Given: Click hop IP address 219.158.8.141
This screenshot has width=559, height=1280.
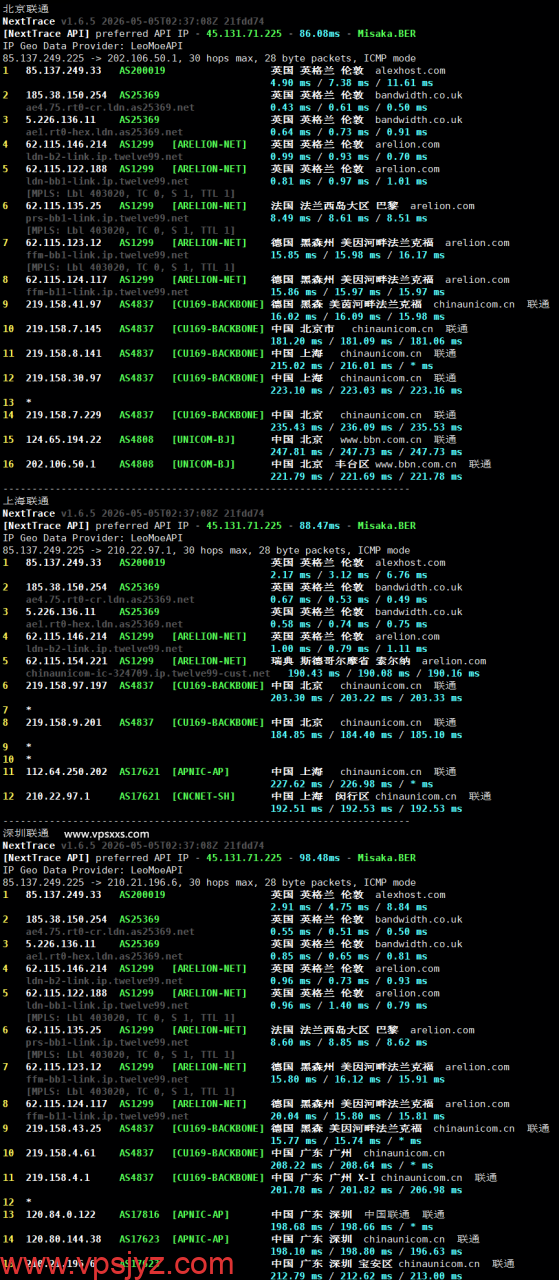Looking at the screenshot, I should [x=64, y=353].
